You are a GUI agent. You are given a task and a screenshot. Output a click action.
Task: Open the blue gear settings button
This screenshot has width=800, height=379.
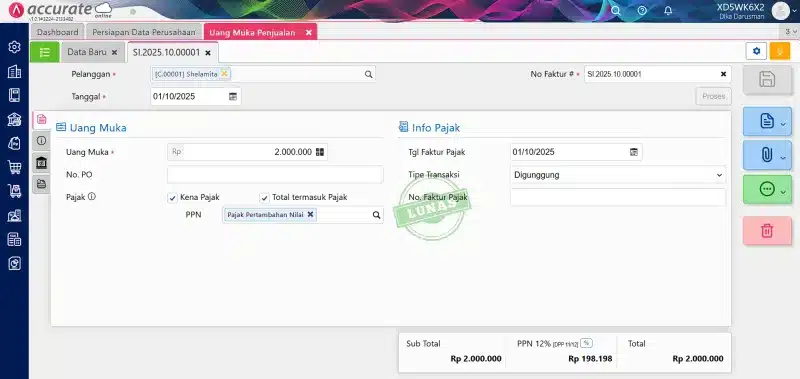pyautogui.click(x=756, y=51)
